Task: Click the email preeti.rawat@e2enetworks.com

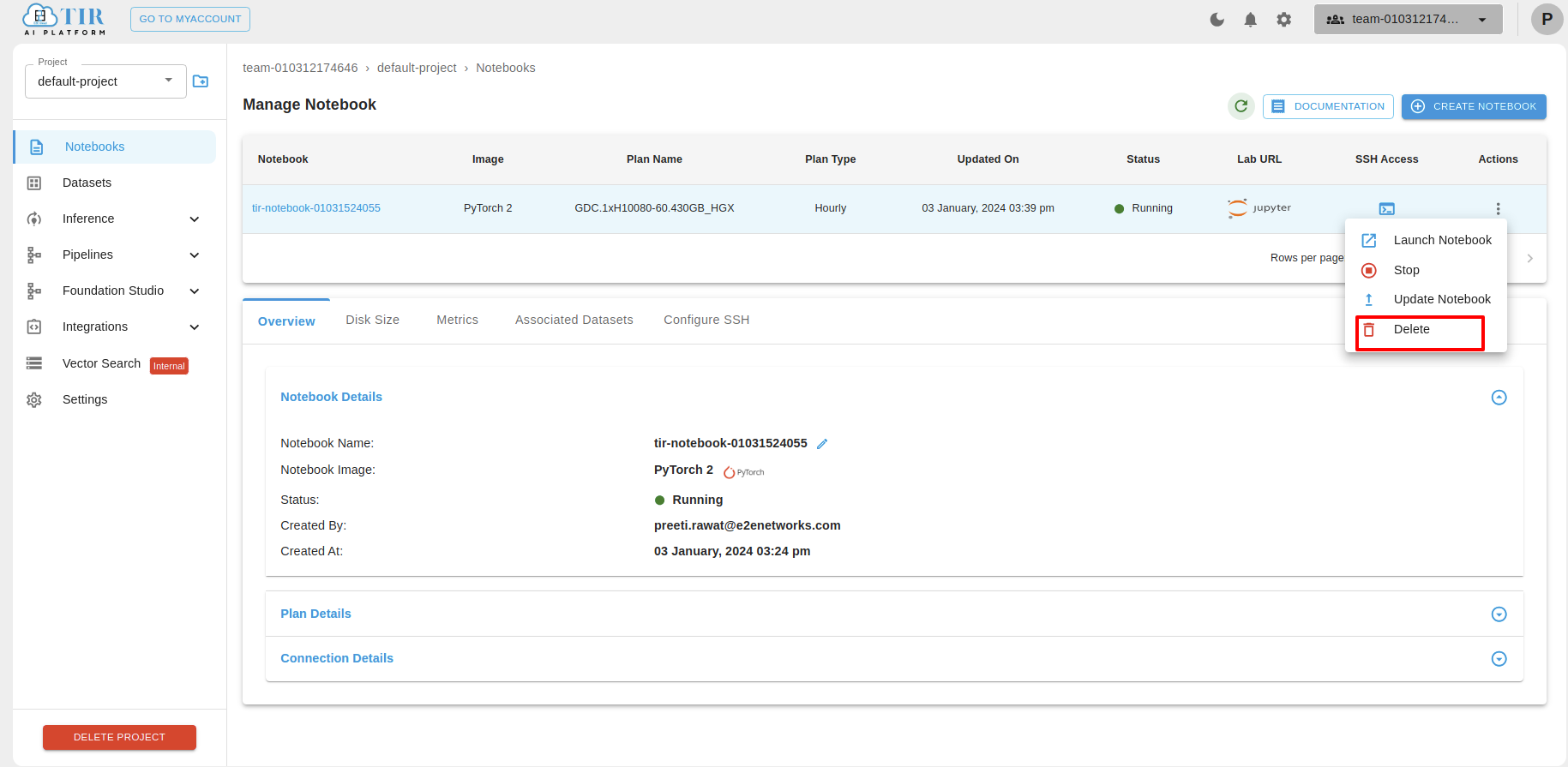Action: (x=747, y=525)
